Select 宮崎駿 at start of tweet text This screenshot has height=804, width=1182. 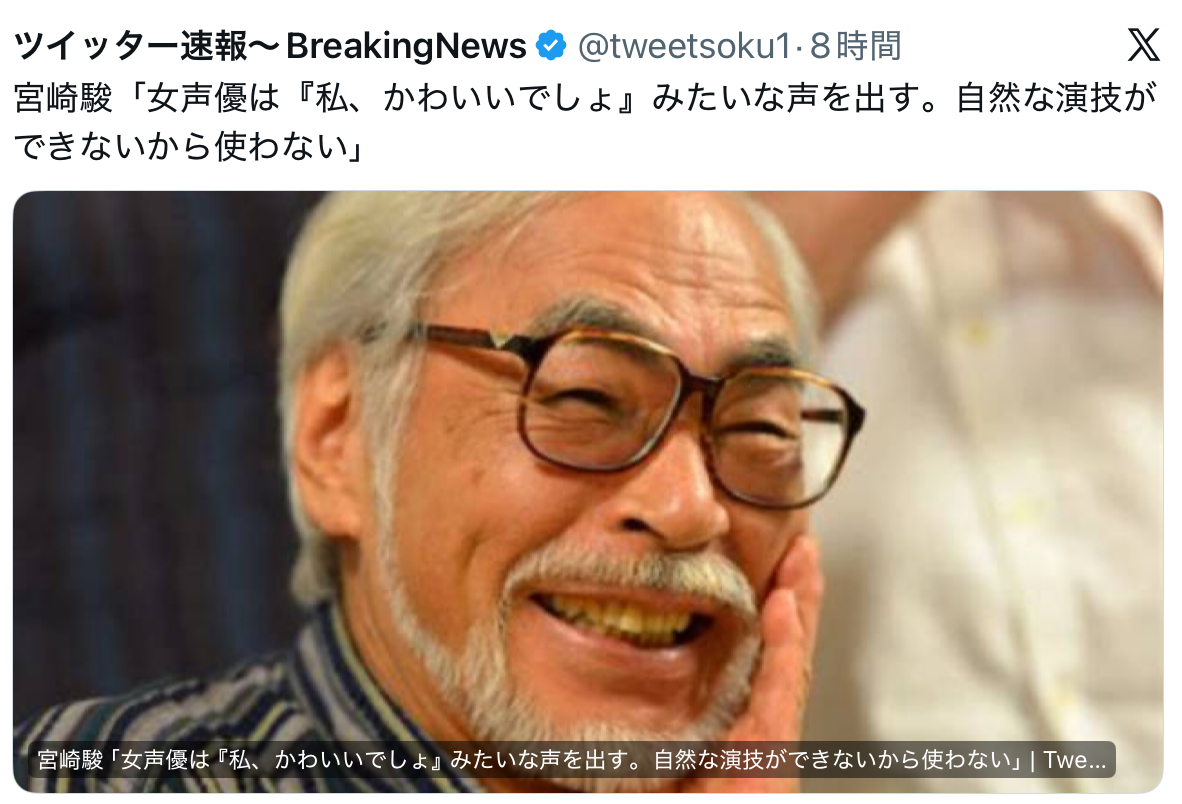pyautogui.click(x=63, y=99)
